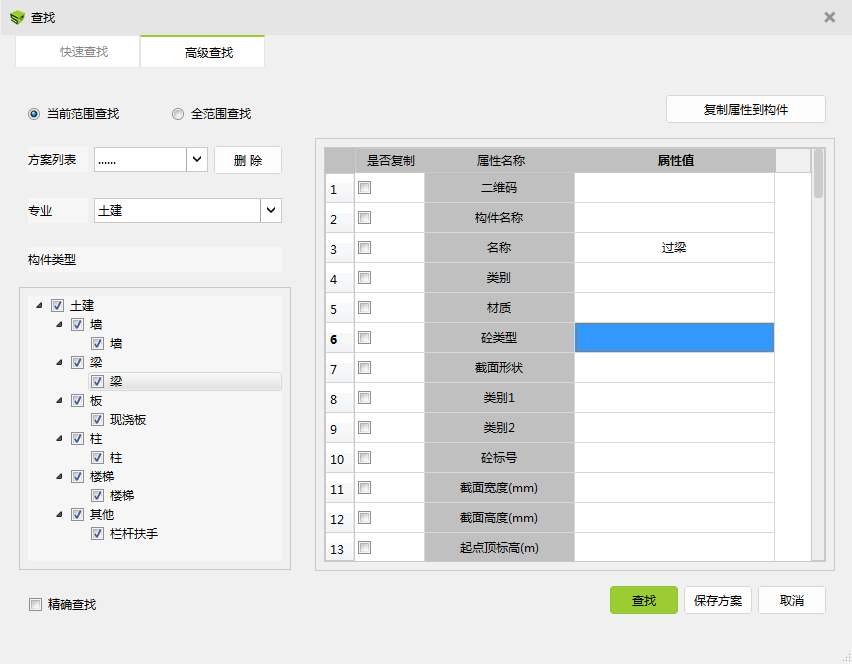This screenshot has height=664, width=852.
Task: Click the highlighted 砼类型 value cell
Action: click(x=674, y=338)
